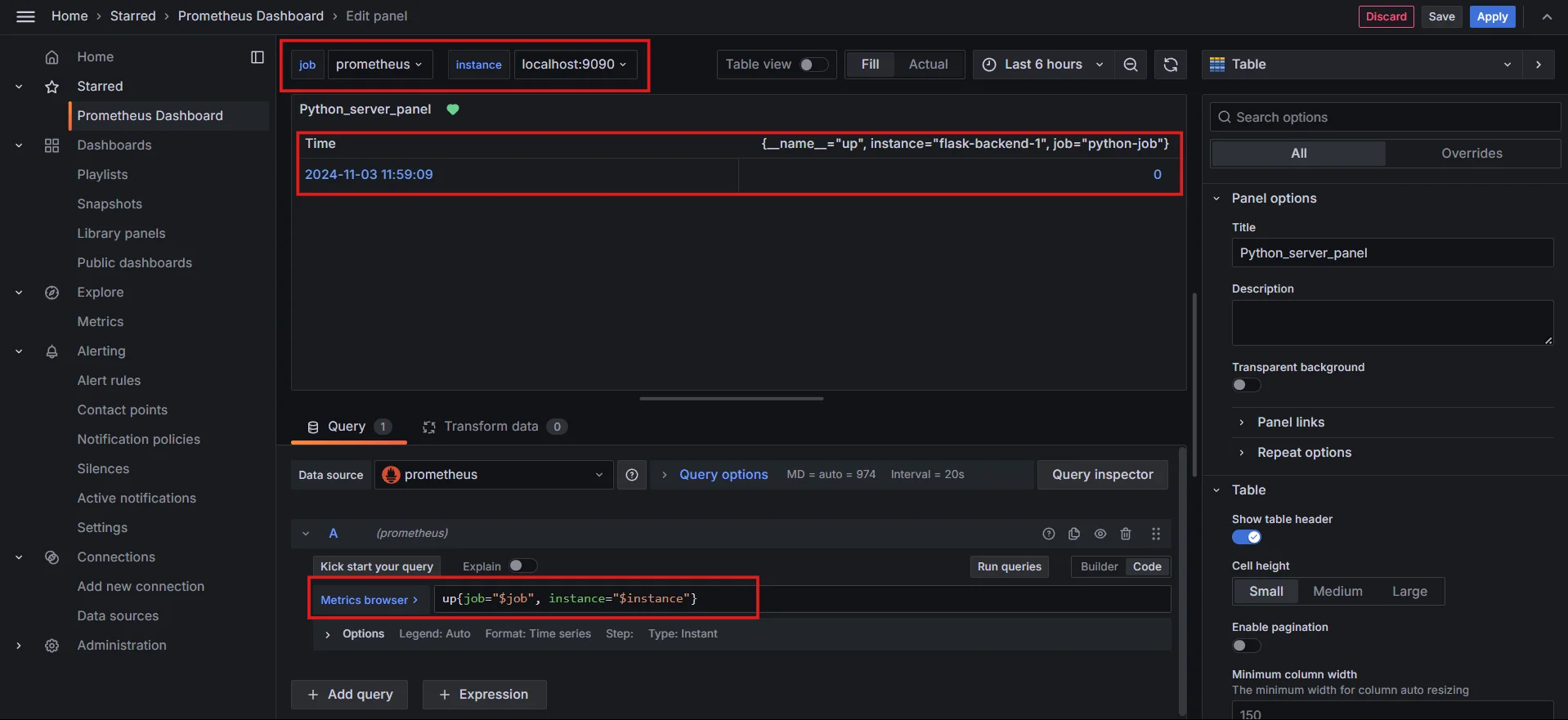Click the Explore compass icon
Image resolution: width=1568 pixels, height=720 pixels.
(x=52, y=293)
